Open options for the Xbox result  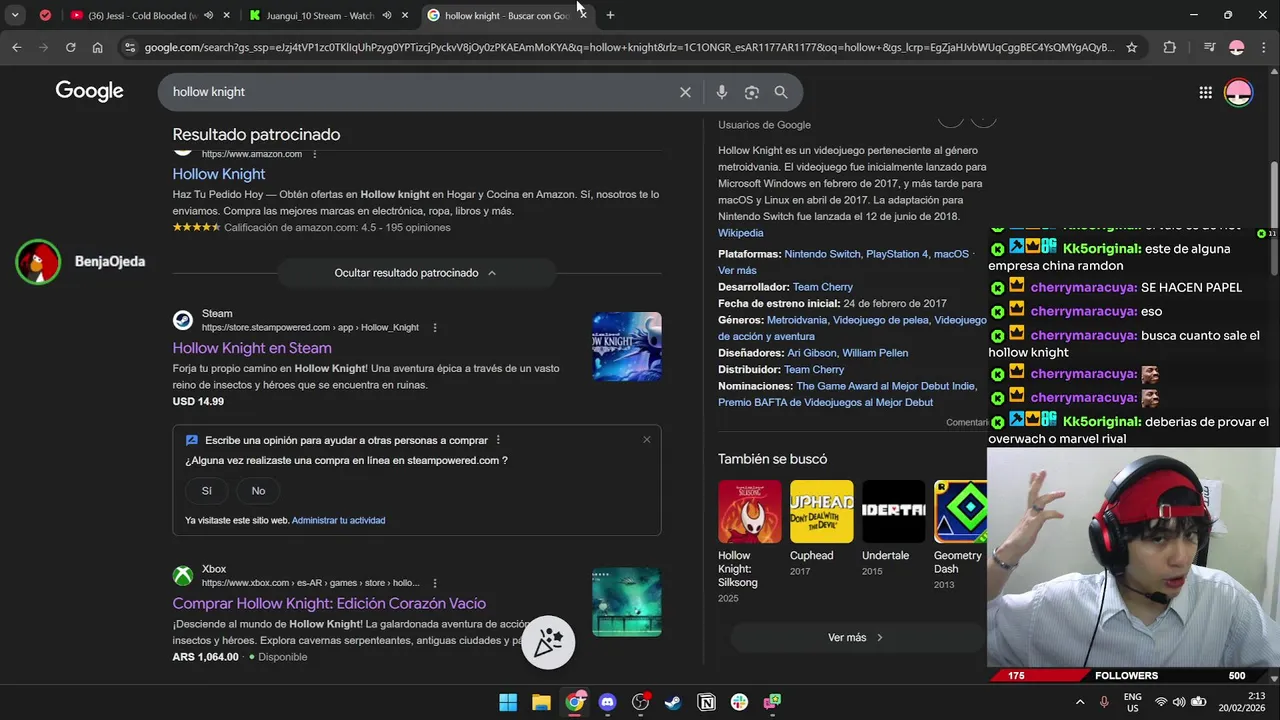tap(434, 583)
